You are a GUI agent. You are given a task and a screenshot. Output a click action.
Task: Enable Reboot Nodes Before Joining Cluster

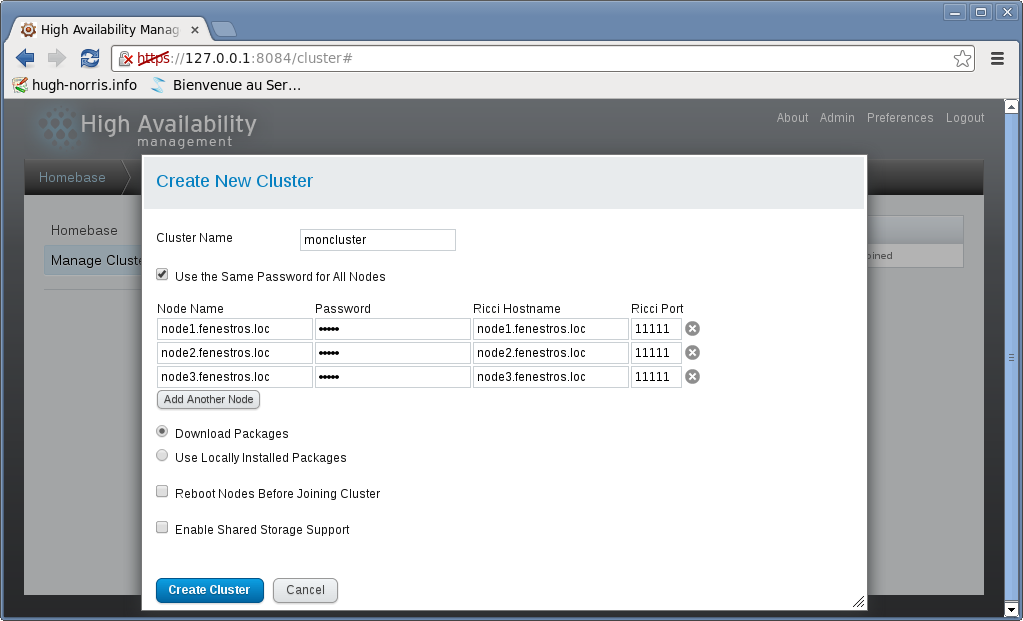click(x=162, y=492)
